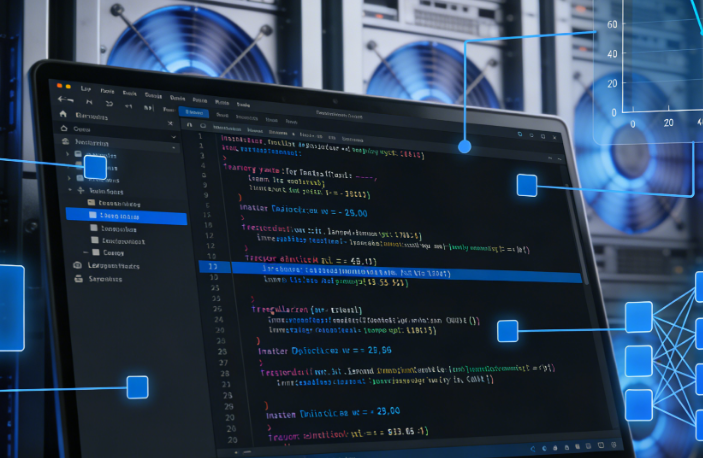Click the yellow folder icon above highlighted tree row
This screenshot has width=703, height=458.
pos(91,202)
